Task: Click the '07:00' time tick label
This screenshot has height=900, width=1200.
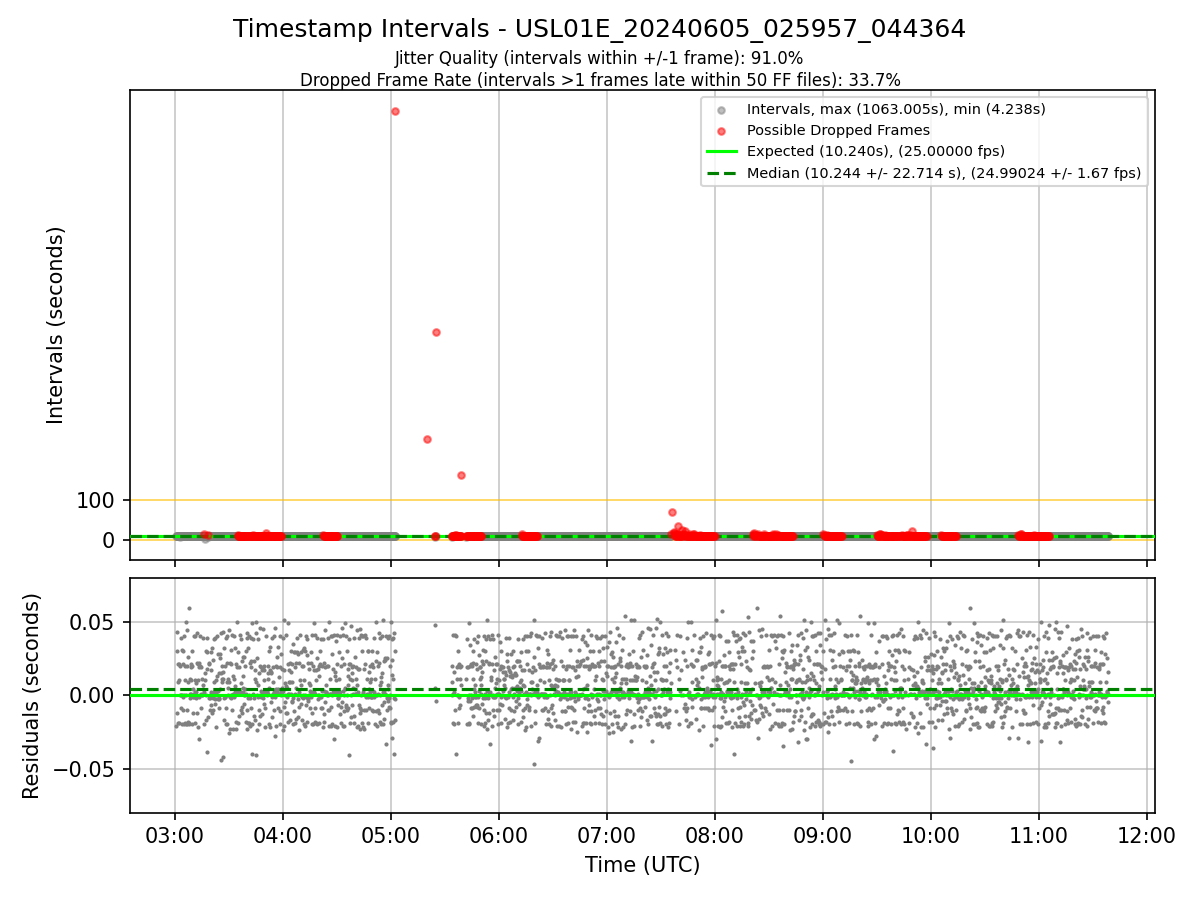Action: click(x=607, y=836)
